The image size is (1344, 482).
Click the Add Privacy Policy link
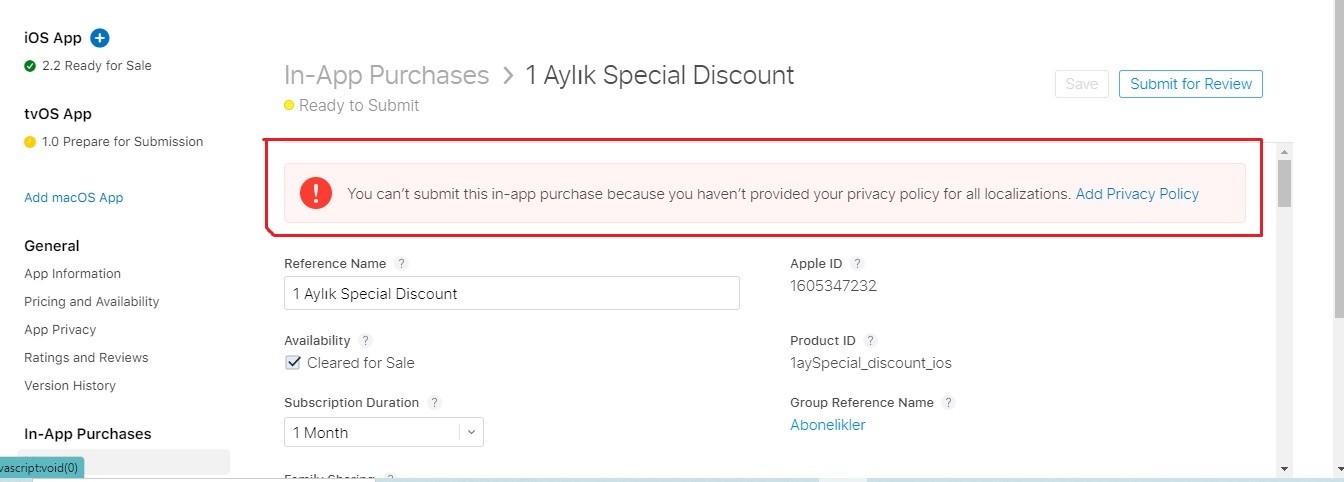1137,194
